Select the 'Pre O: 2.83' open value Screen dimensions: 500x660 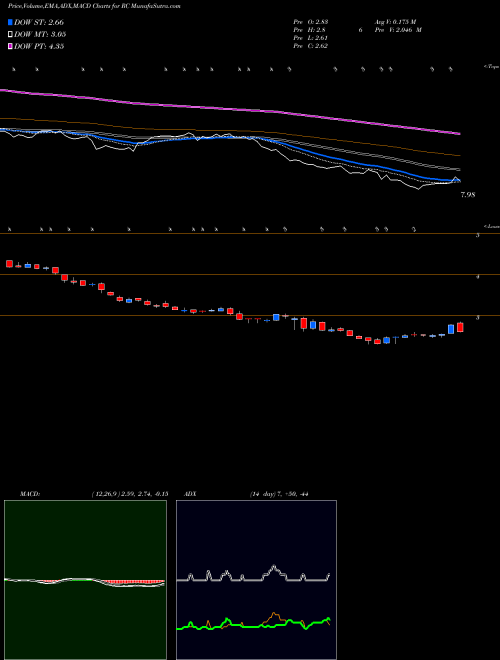311,21
